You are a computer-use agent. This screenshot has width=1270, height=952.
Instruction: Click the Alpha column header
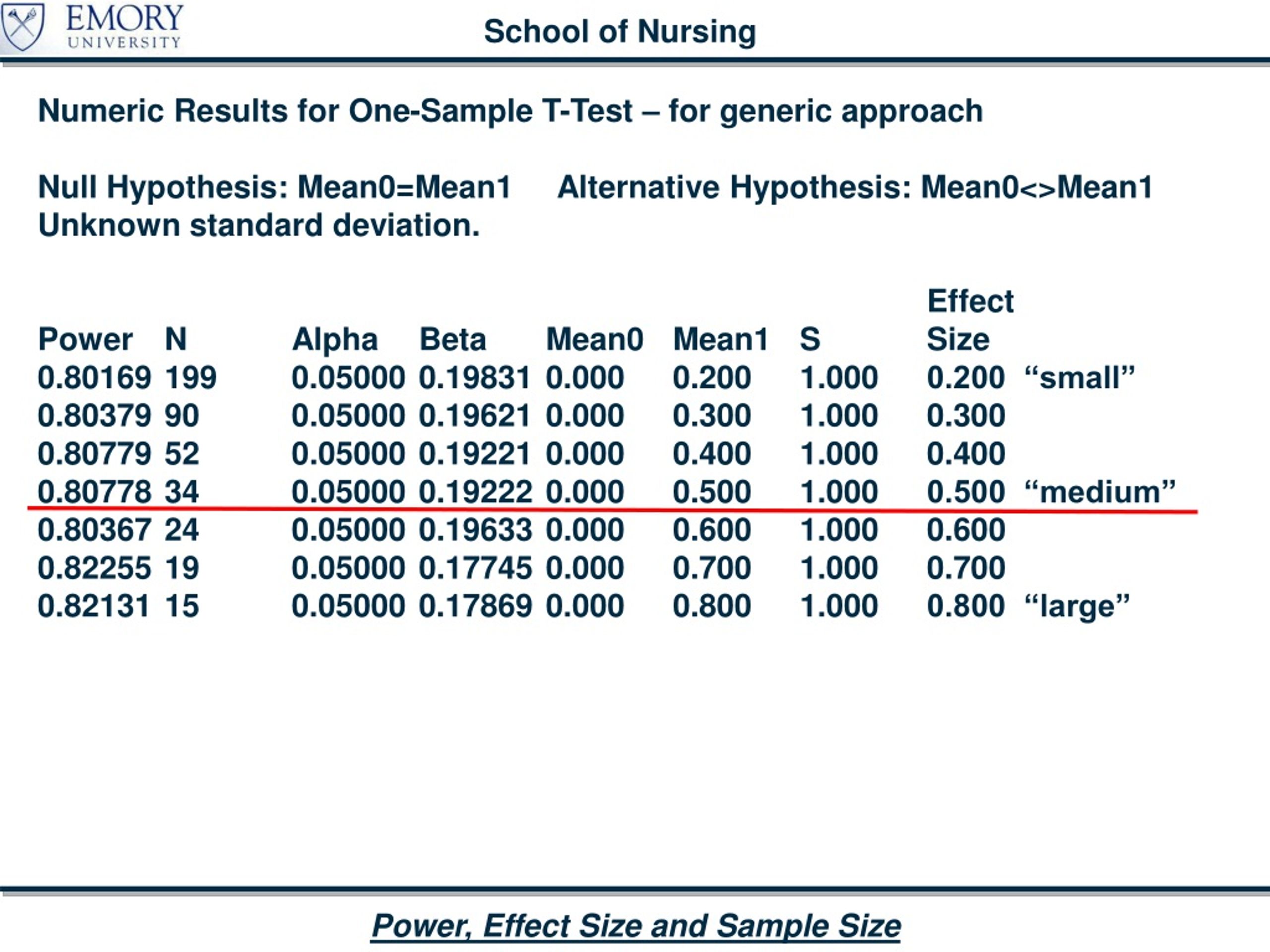click(x=335, y=339)
